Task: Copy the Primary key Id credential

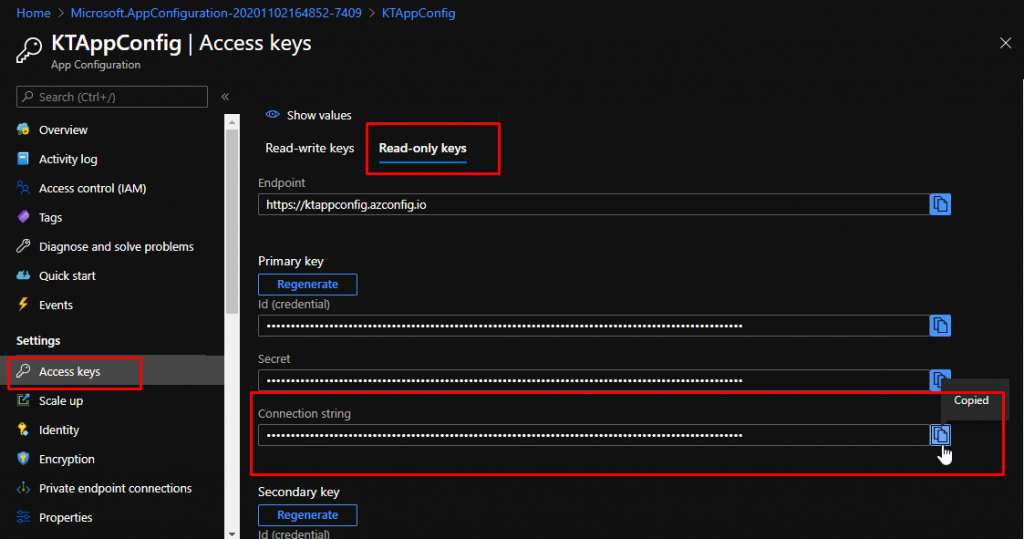Action: point(940,325)
